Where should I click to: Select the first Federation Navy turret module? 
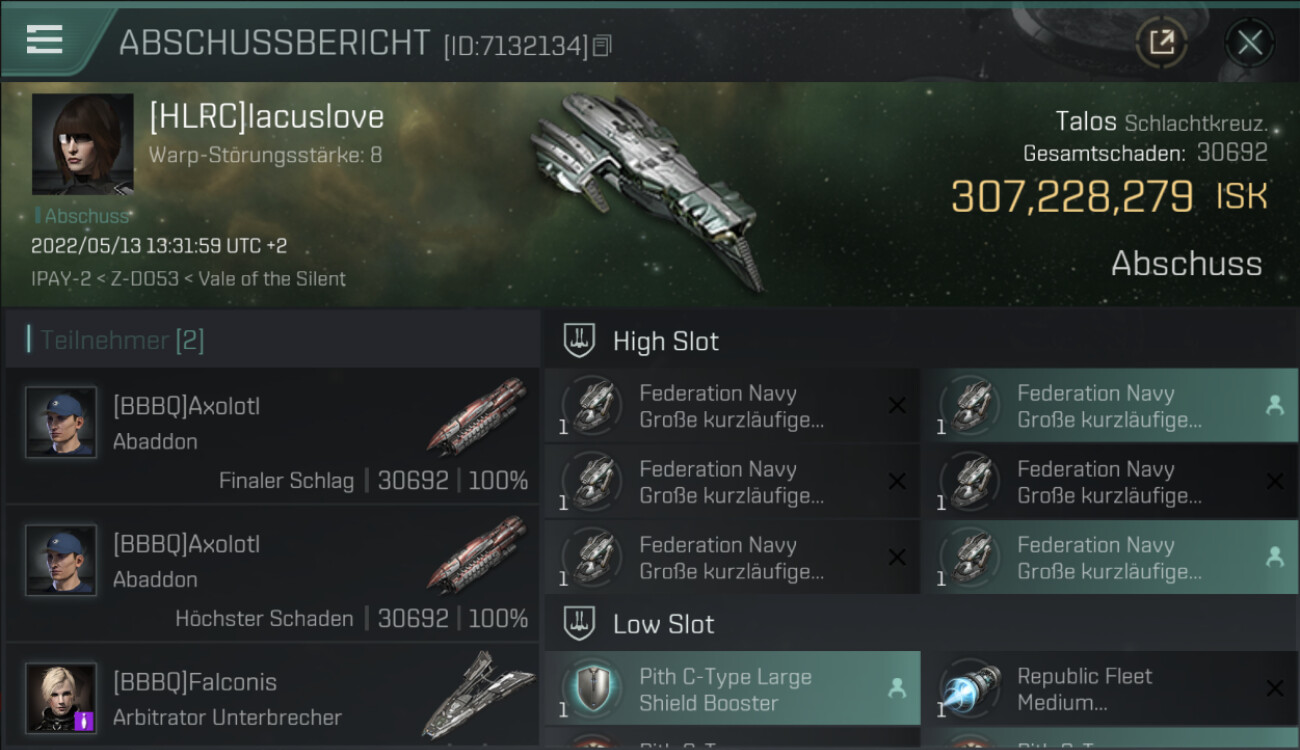pyautogui.click(x=732, y=406)
